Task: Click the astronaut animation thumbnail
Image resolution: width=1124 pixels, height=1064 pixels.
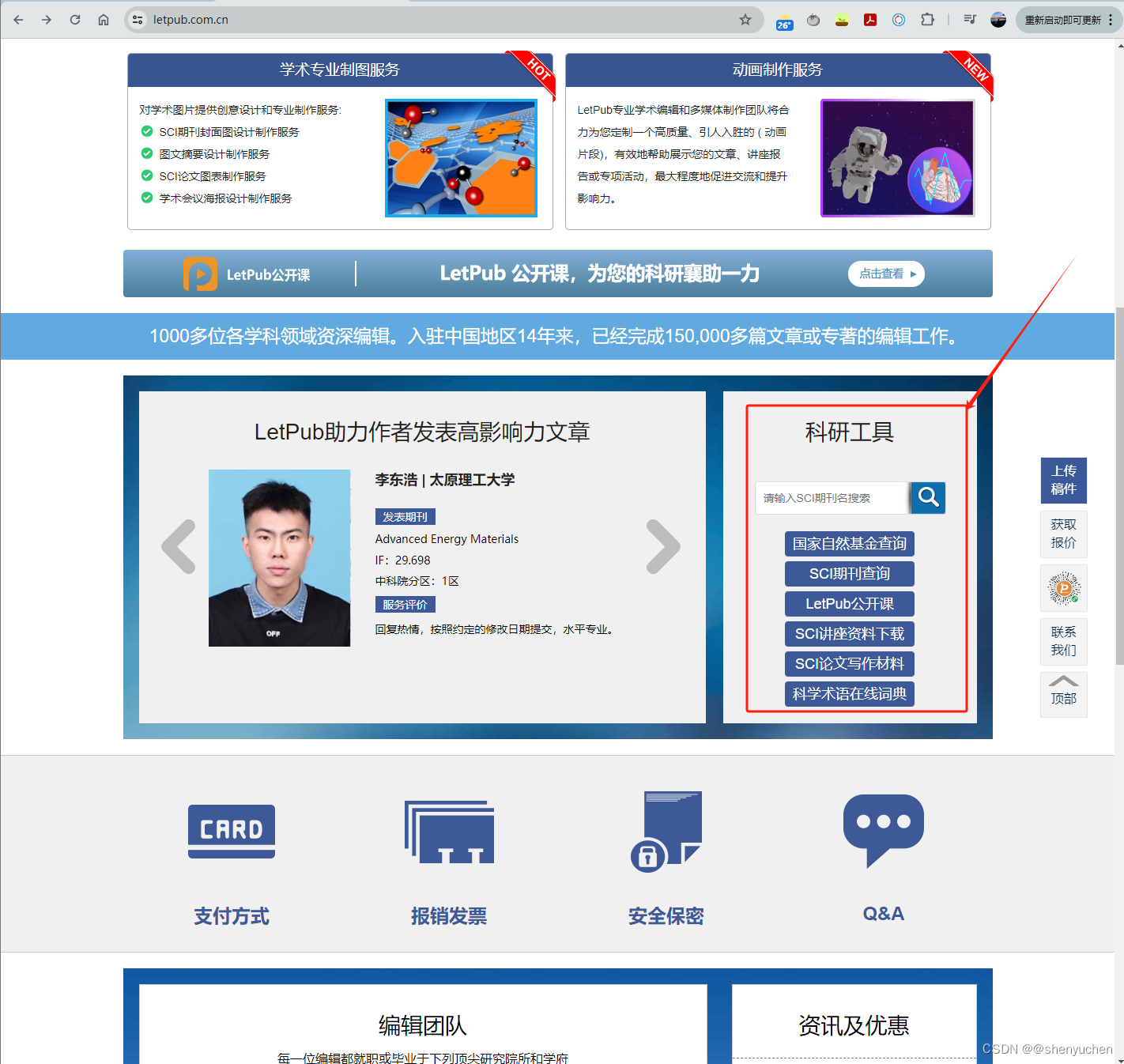Action: click(898, 158)
